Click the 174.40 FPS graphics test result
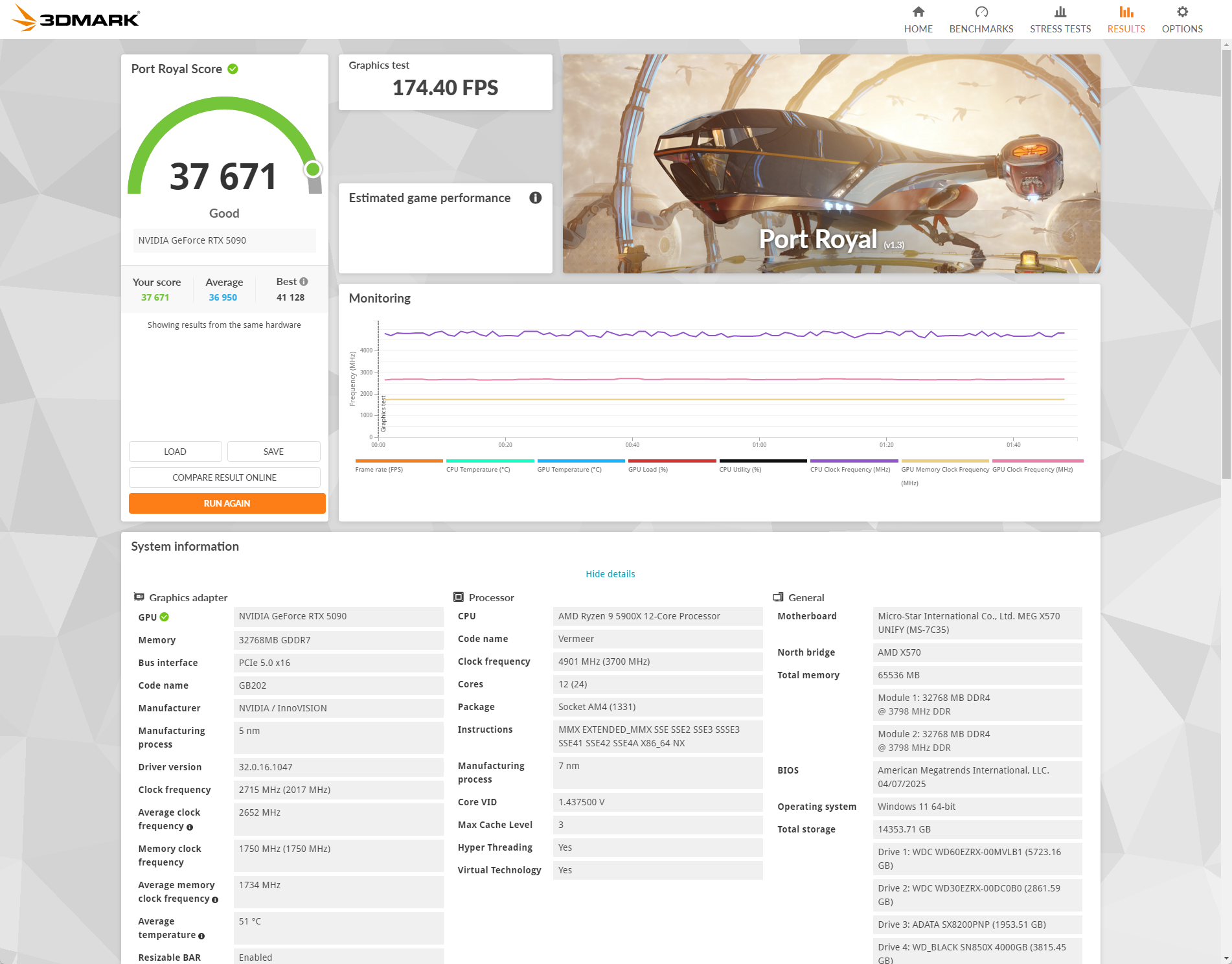The height and width of the screenshot is (964, 1232). coord(445,88)
